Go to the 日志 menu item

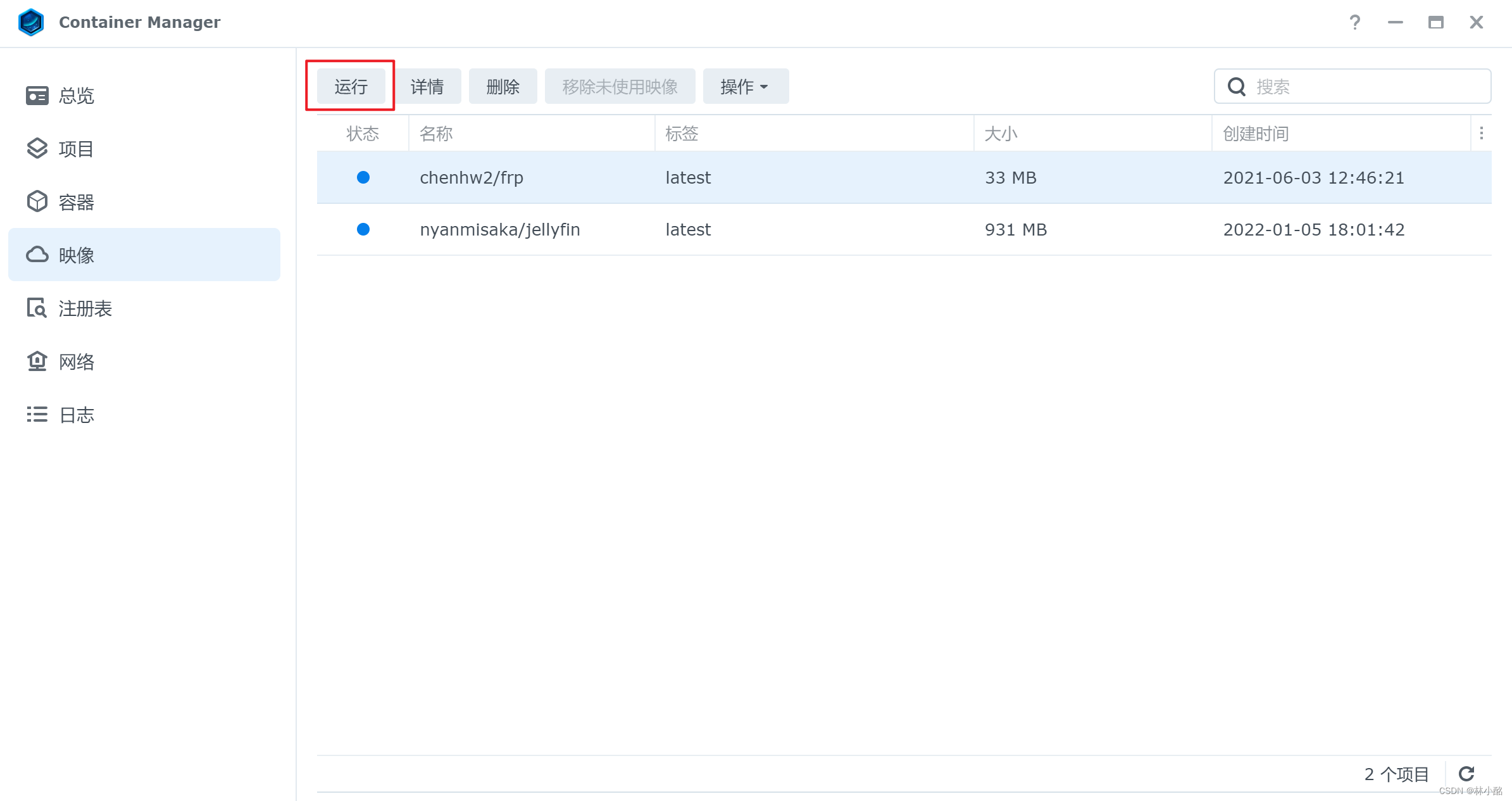pos(144,414)
